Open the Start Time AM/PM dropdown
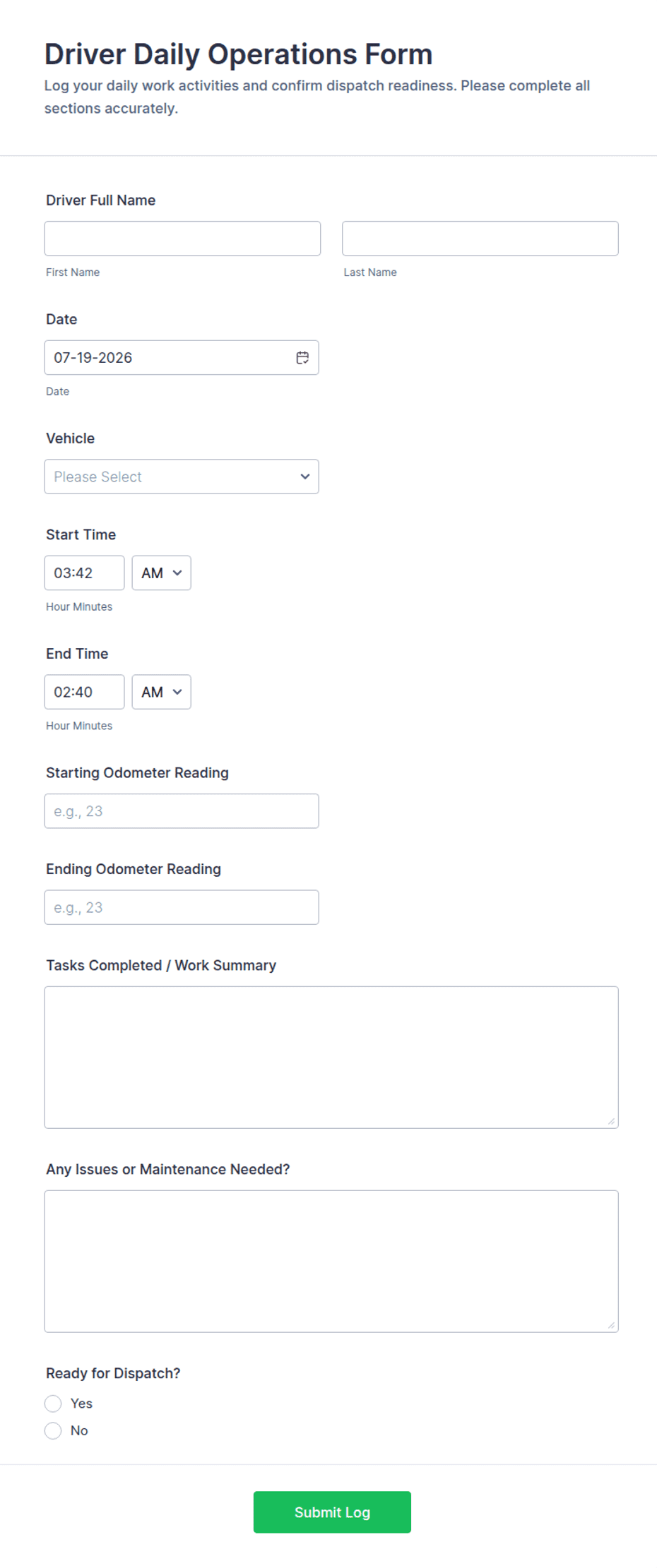 tap(161, 573)
